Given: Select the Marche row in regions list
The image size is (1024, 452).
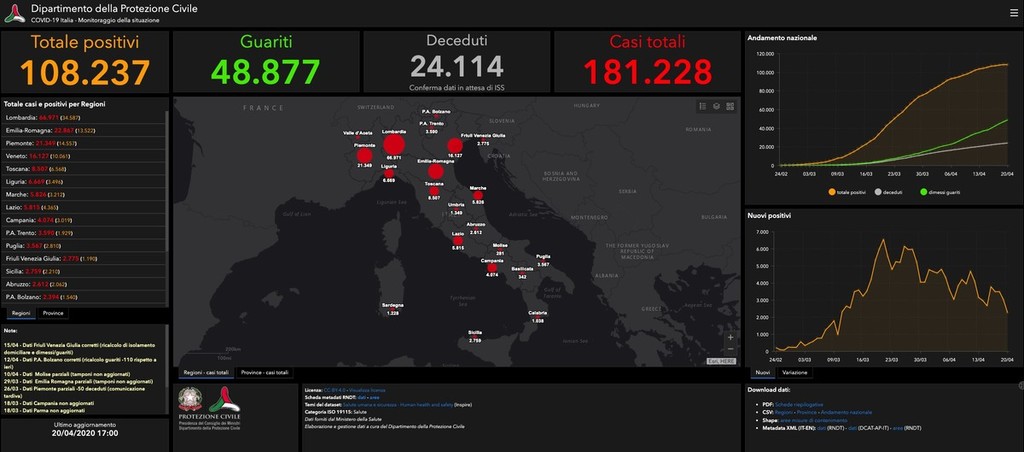Looking at the screenshot, I should pyautogui.click(x=84, y=194).
